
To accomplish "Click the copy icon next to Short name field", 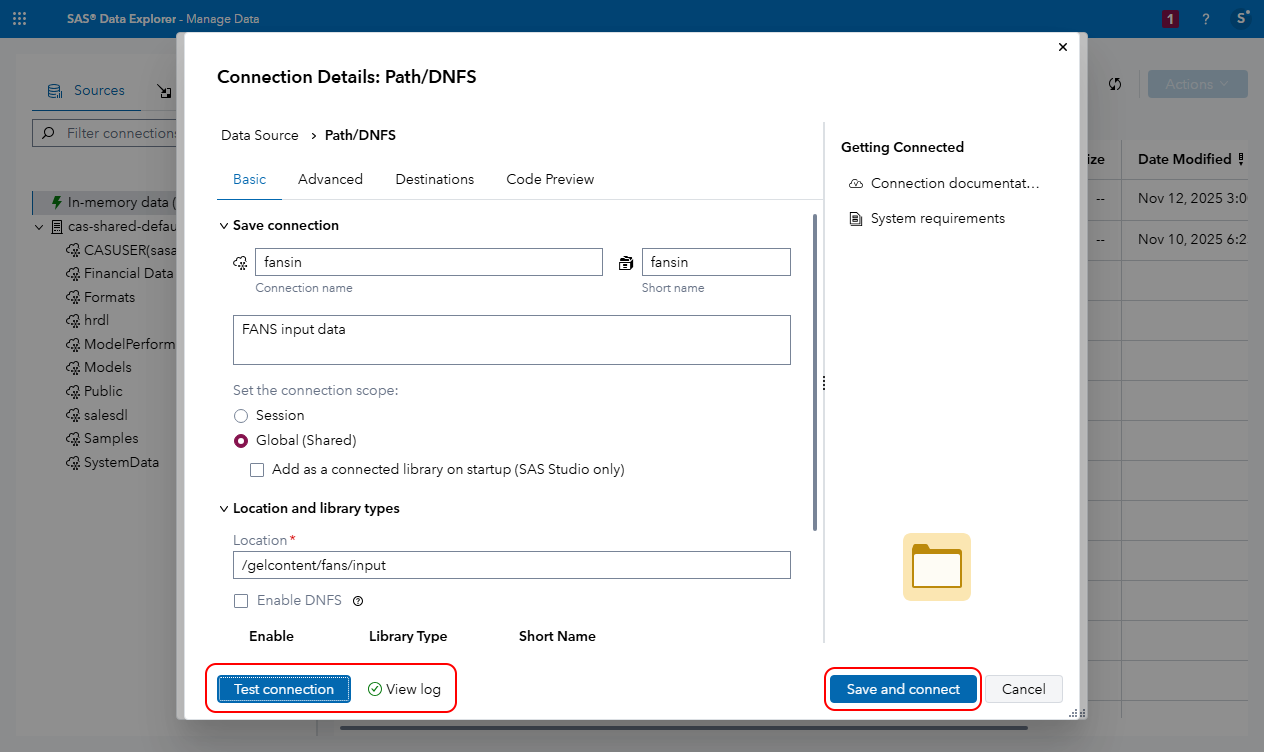I will [x=626, y=262].
